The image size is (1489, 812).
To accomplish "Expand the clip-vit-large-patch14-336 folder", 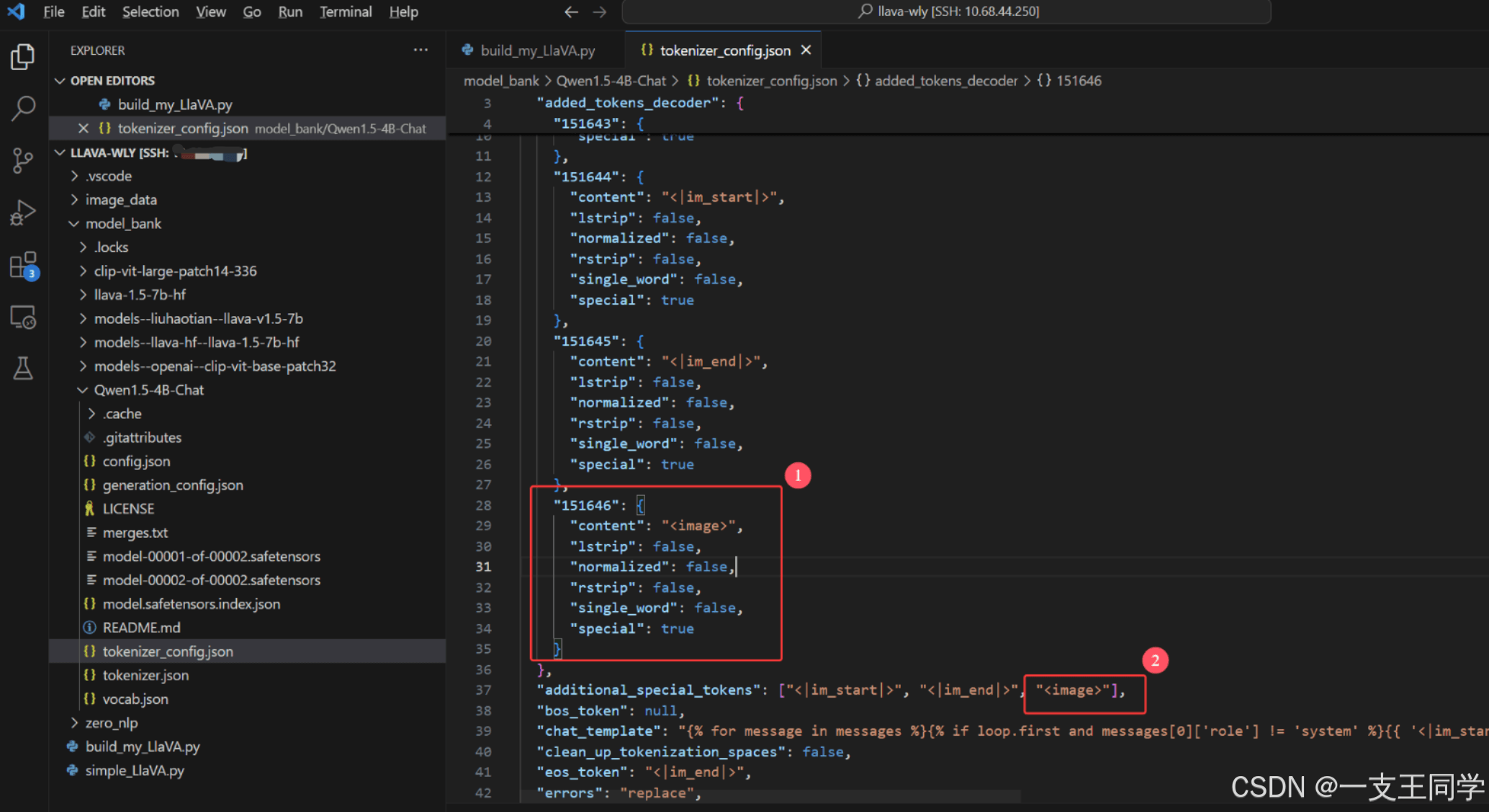I will (175, 271).
